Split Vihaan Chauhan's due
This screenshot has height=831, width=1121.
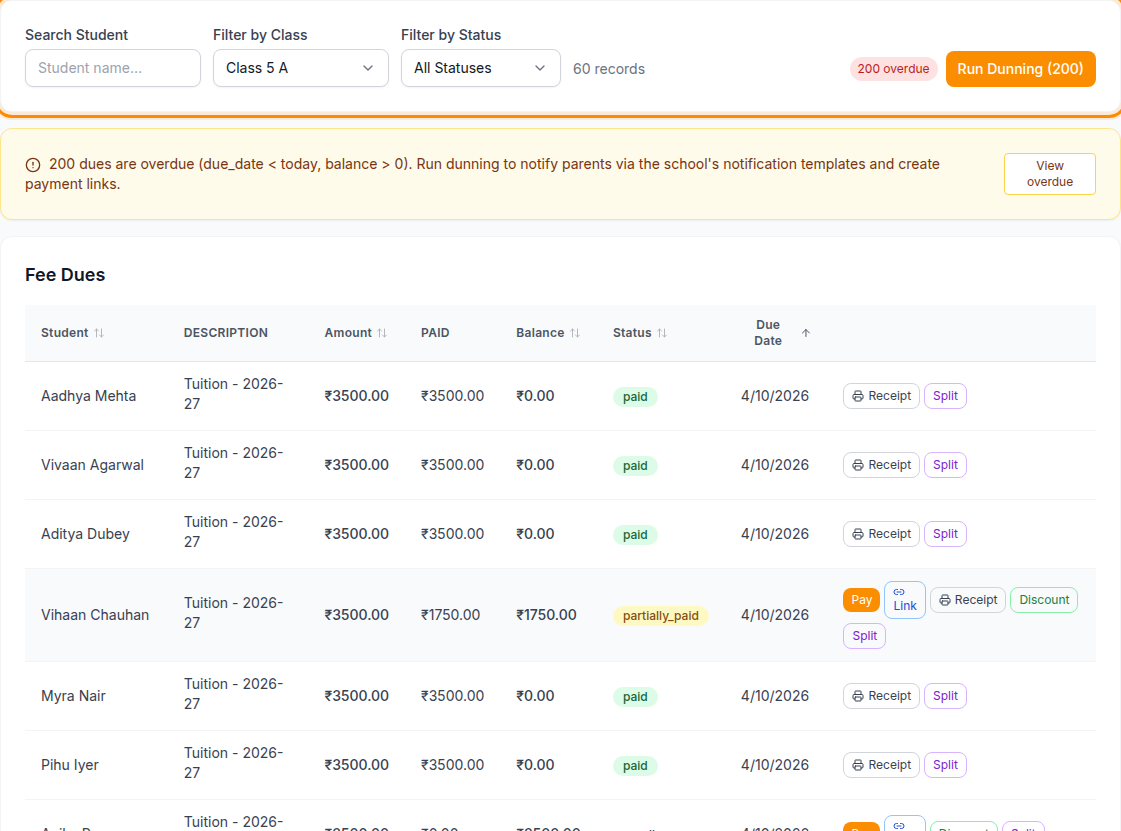(864, 636)
